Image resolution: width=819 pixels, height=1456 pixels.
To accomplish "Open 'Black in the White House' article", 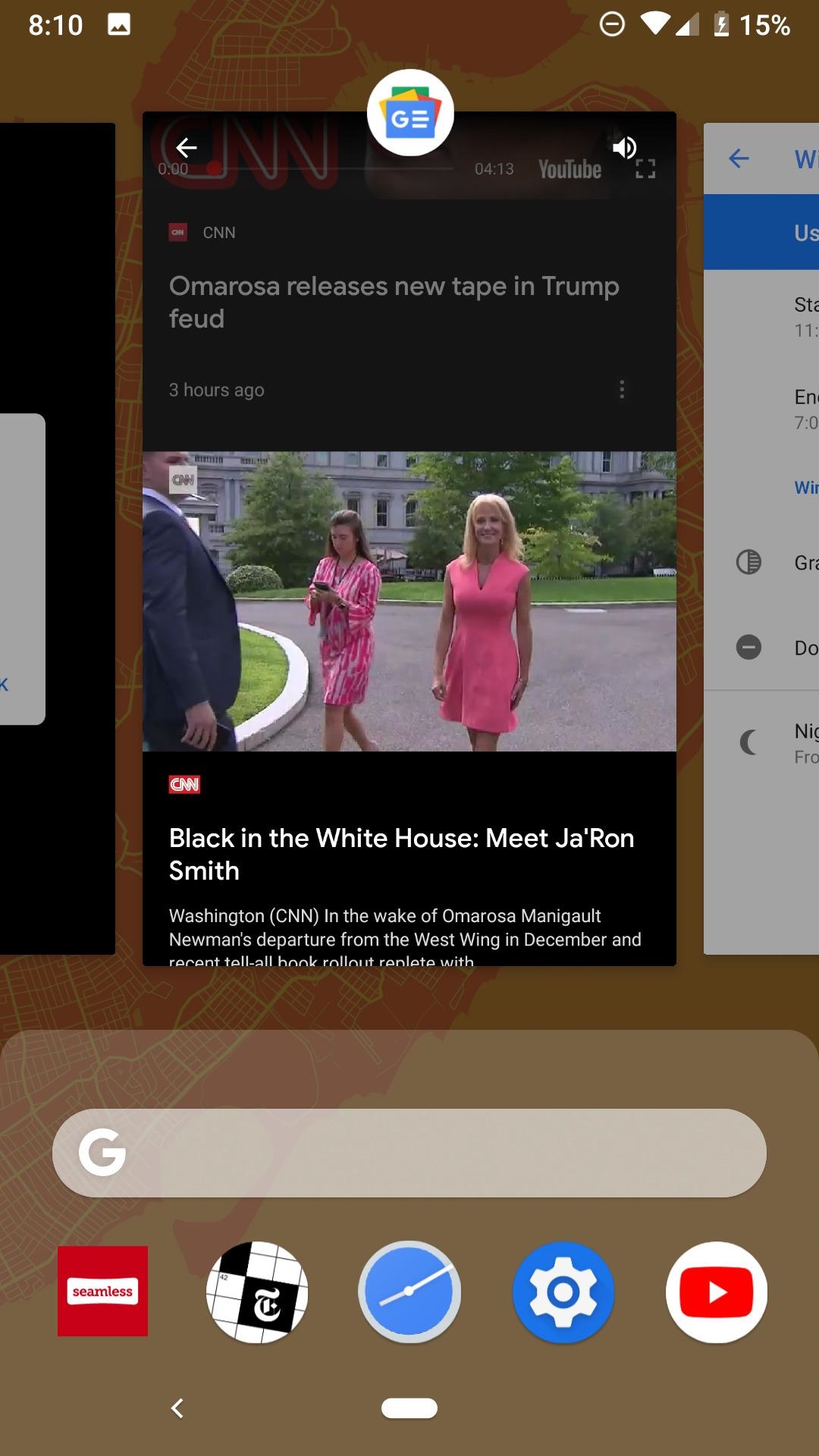I will coord(401,854).
